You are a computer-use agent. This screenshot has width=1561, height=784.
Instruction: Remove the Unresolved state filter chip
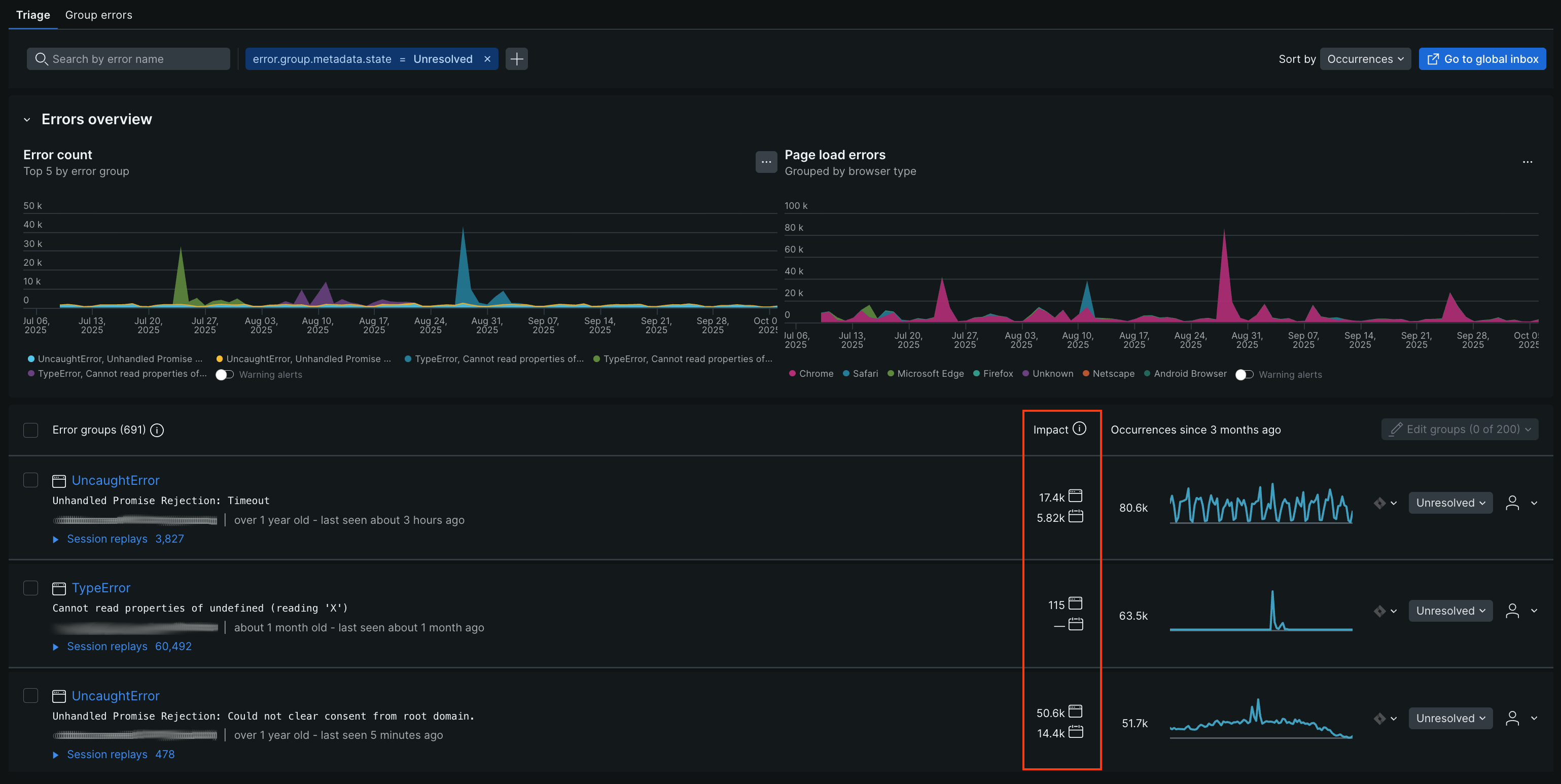[x=487, y=59]
